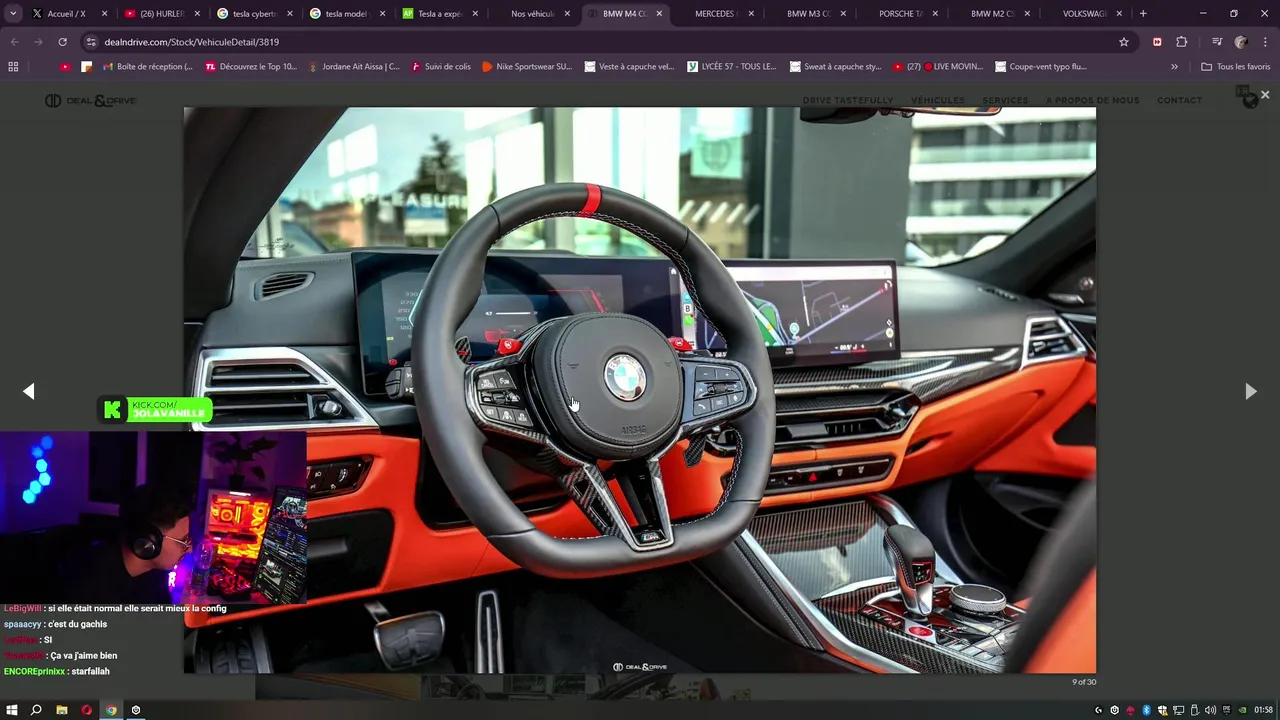Image resolution: width=1280 pixels, height=720 pixels.
Task: Click the Deal & Drive logo in the header
Action: [90, 100]
